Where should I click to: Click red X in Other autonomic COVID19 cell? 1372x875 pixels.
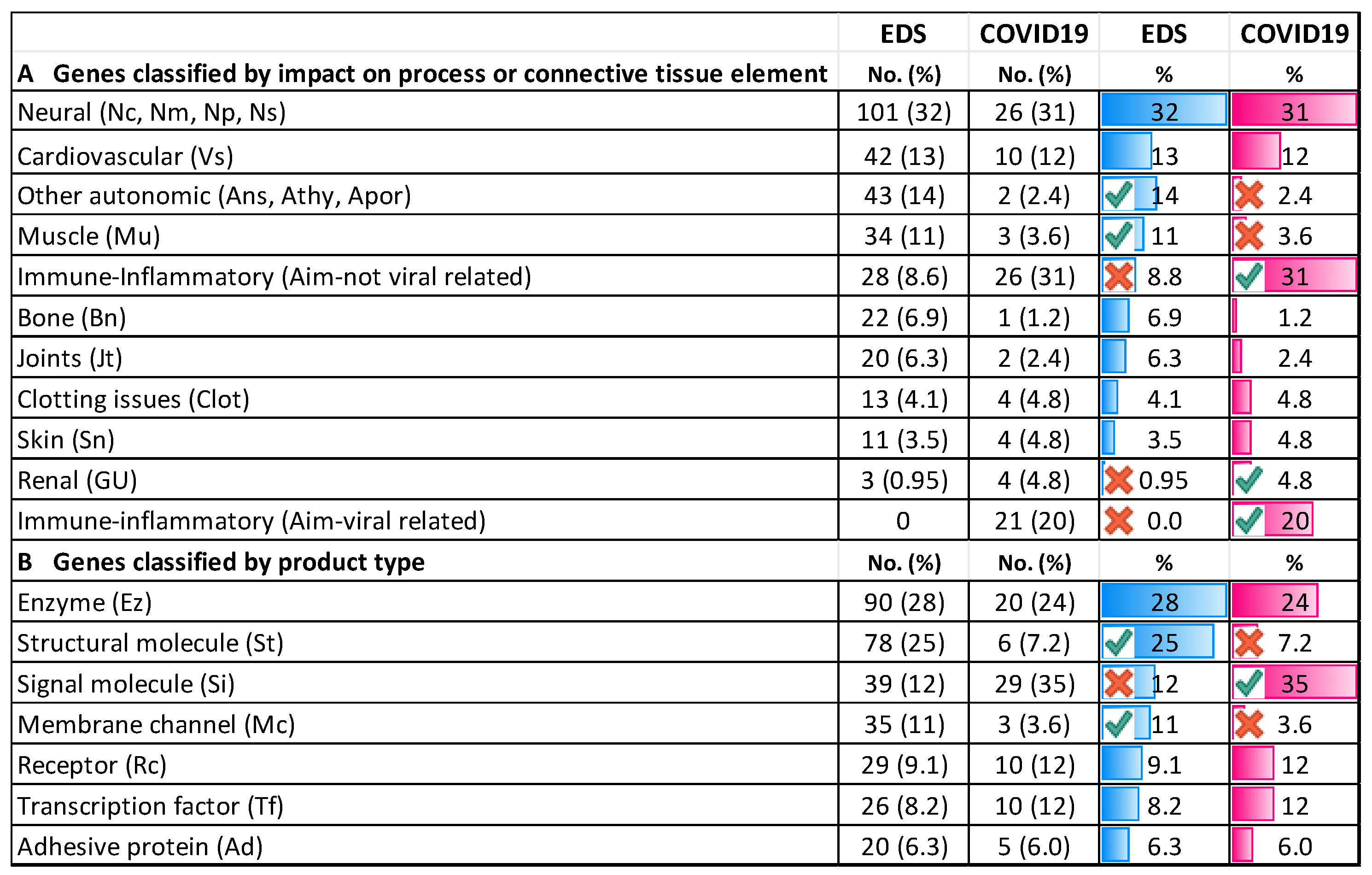[x=1249, y=195]
